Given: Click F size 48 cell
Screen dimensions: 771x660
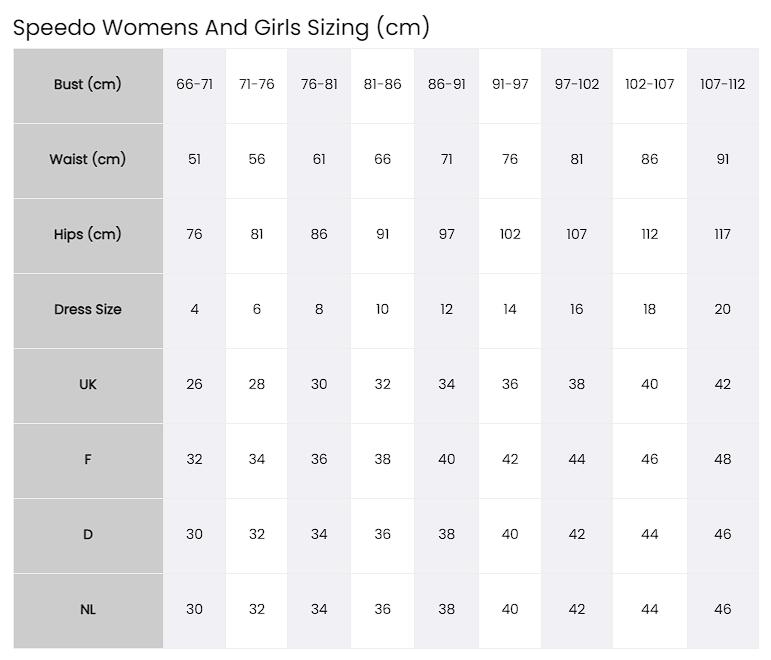Looking at the screenshot, I should (x=722, y=461).
